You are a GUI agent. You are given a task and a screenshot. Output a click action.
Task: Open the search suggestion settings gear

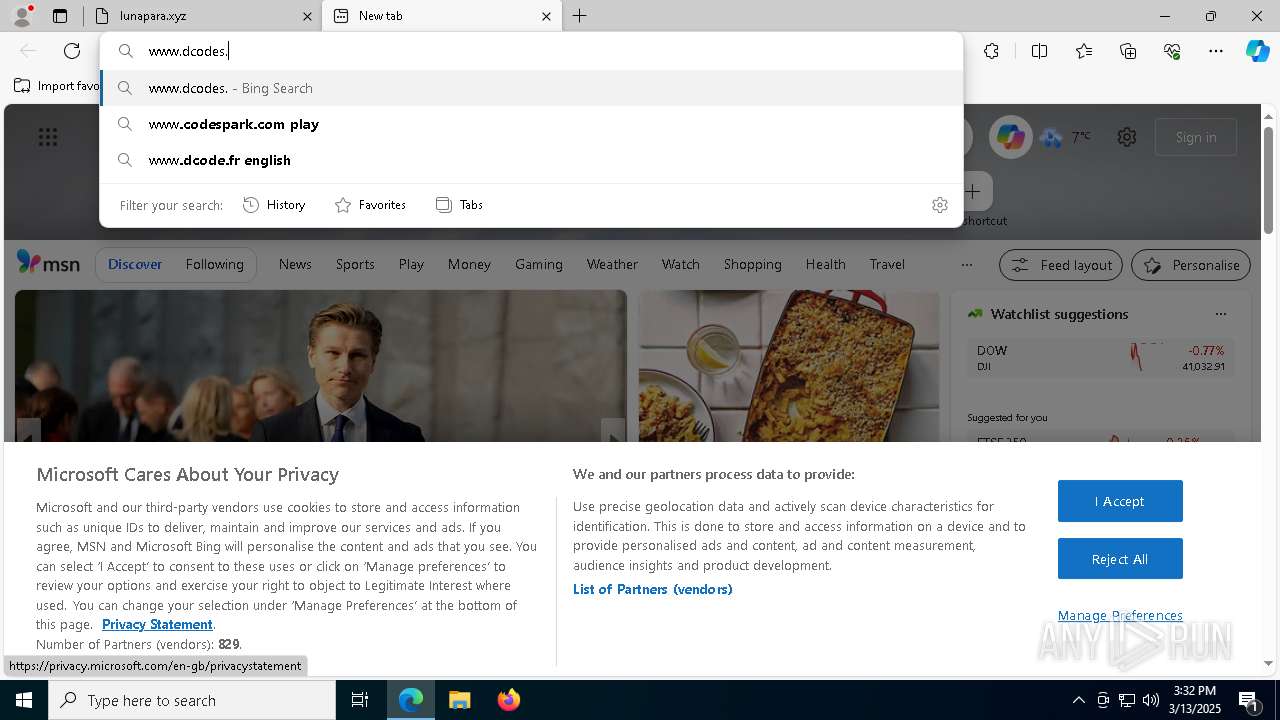[940, 205]
